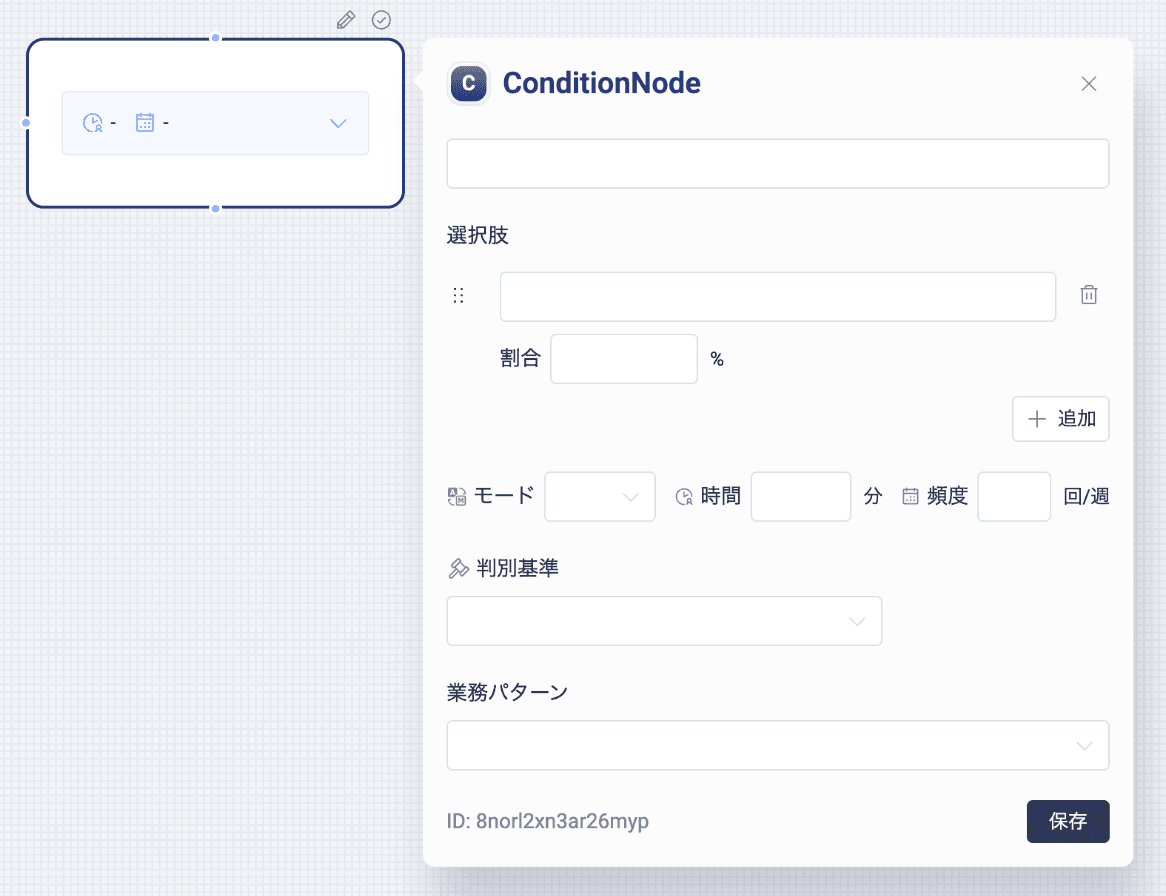The height and width of the screenshot is (896, 1166).
Task: Click the clock icon in node card
Action: click(x=92, y=123)
